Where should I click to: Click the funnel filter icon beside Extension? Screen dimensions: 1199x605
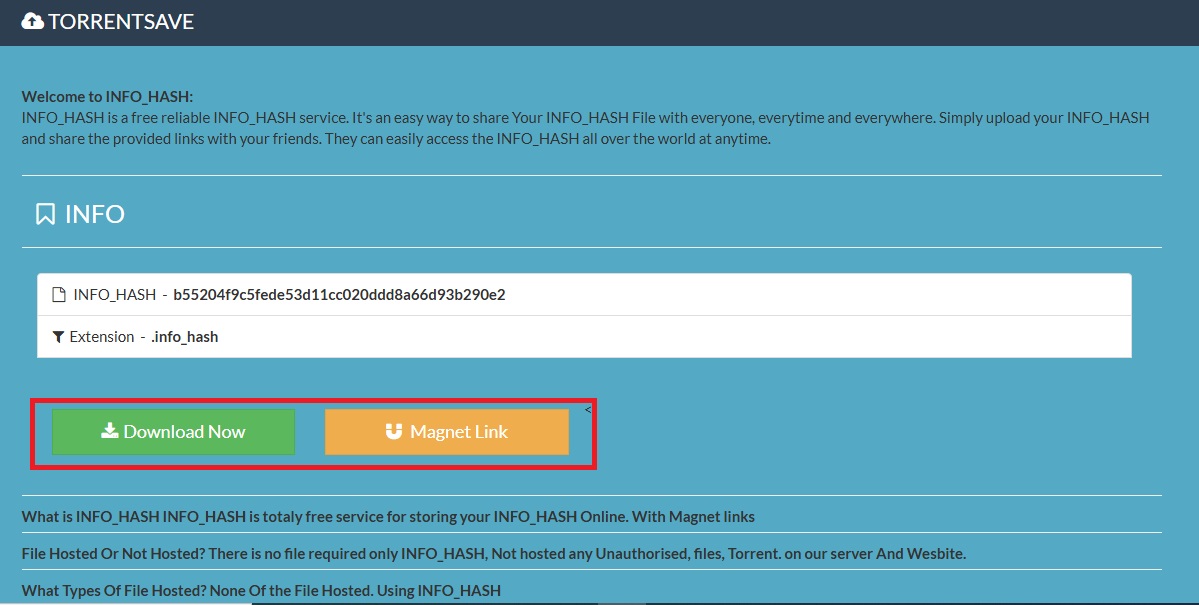pos(59,337)
